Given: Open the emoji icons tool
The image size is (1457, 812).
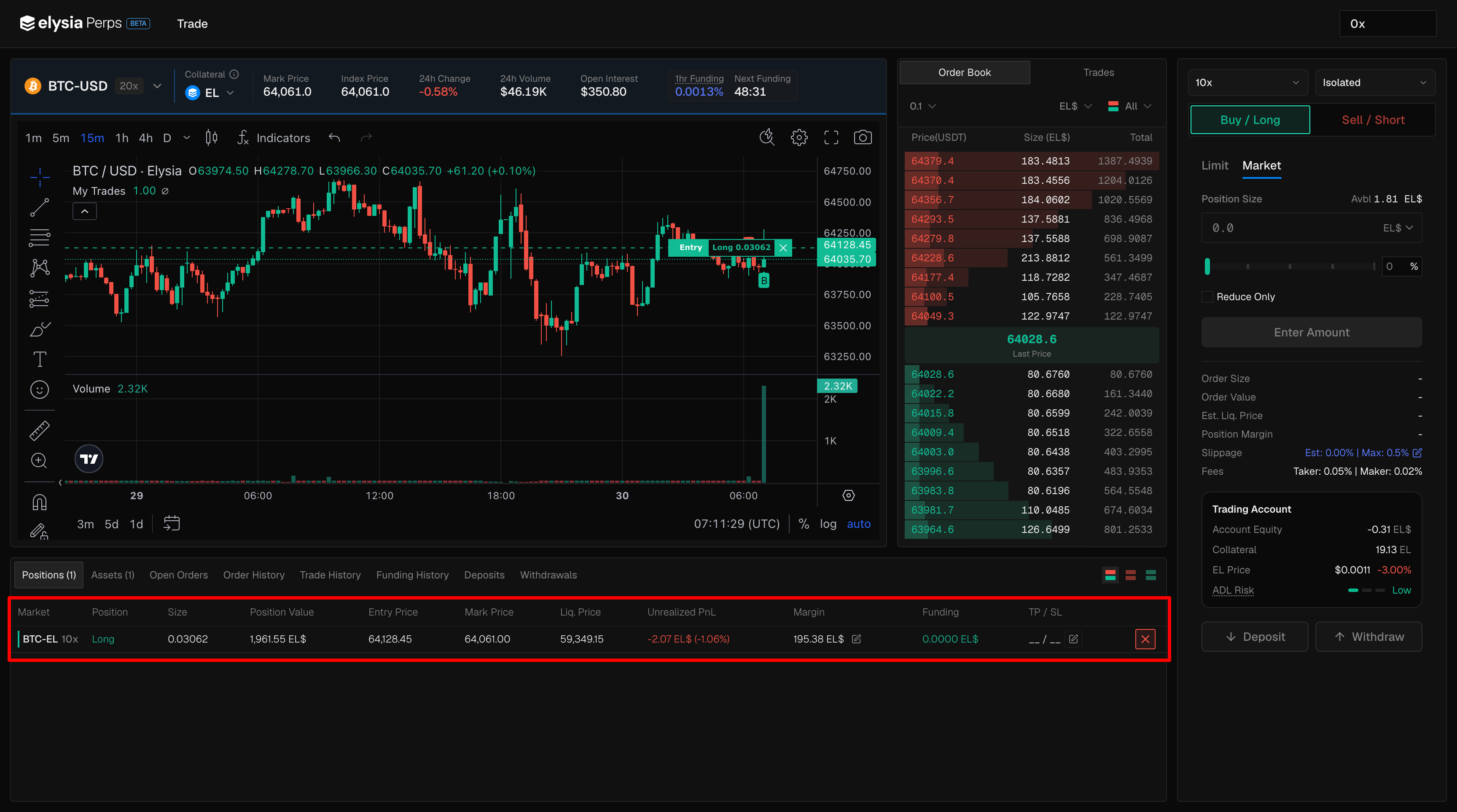Looking at the screenshot, I should pos(40,390).
